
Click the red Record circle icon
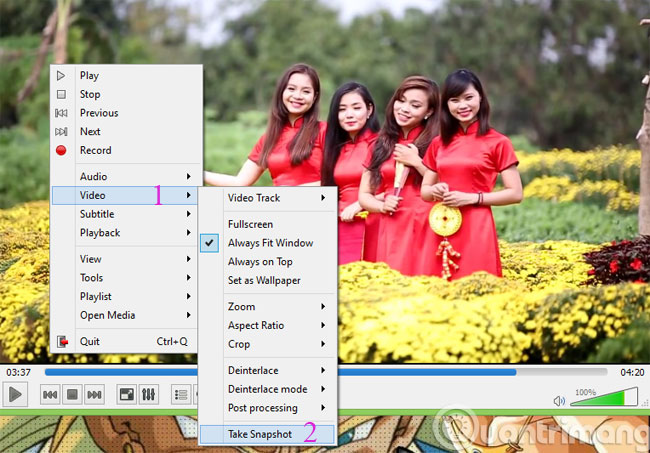click(x=61, y=150)
